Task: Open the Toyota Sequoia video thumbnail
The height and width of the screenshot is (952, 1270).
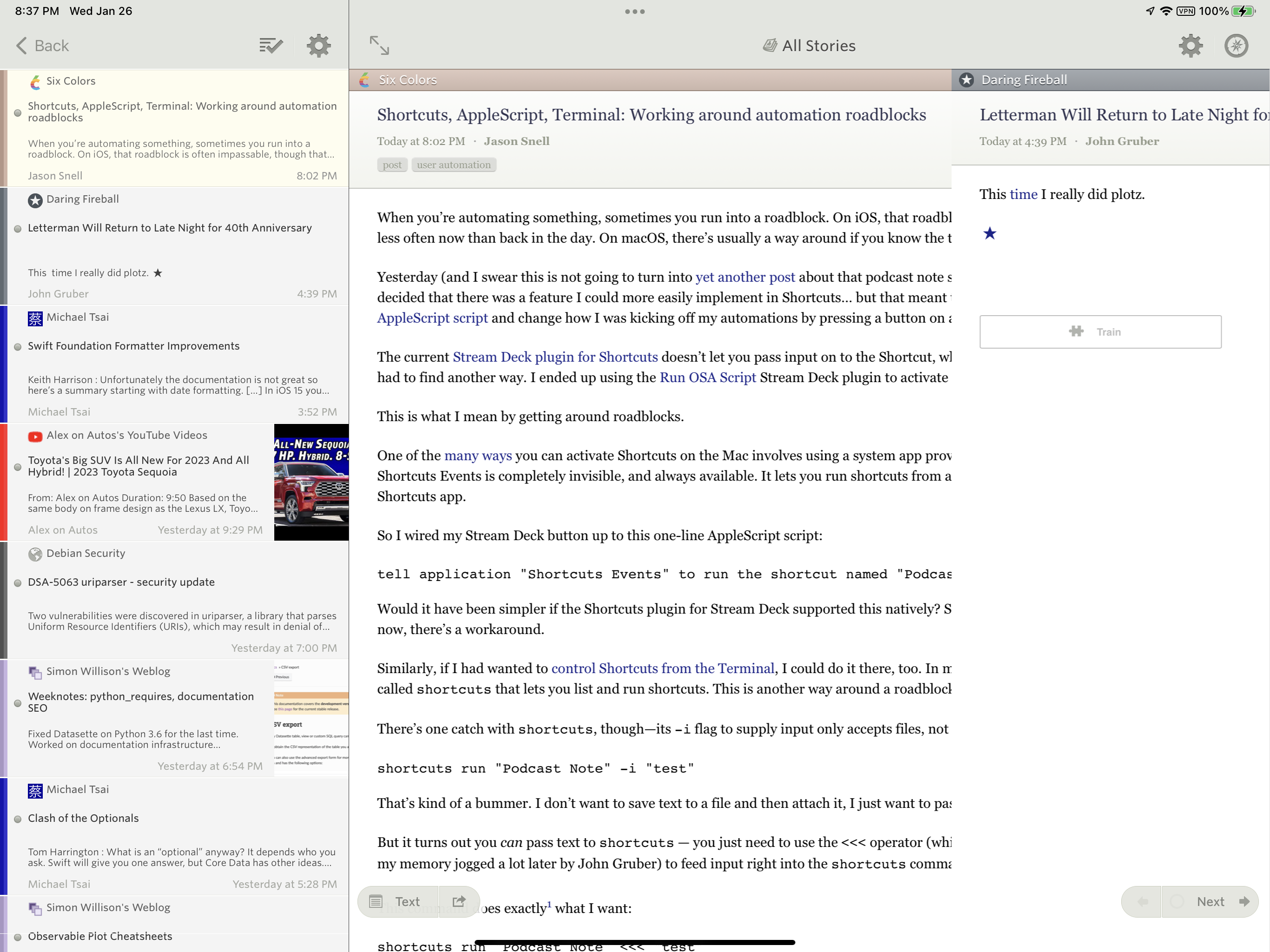Action: [311, 482]
